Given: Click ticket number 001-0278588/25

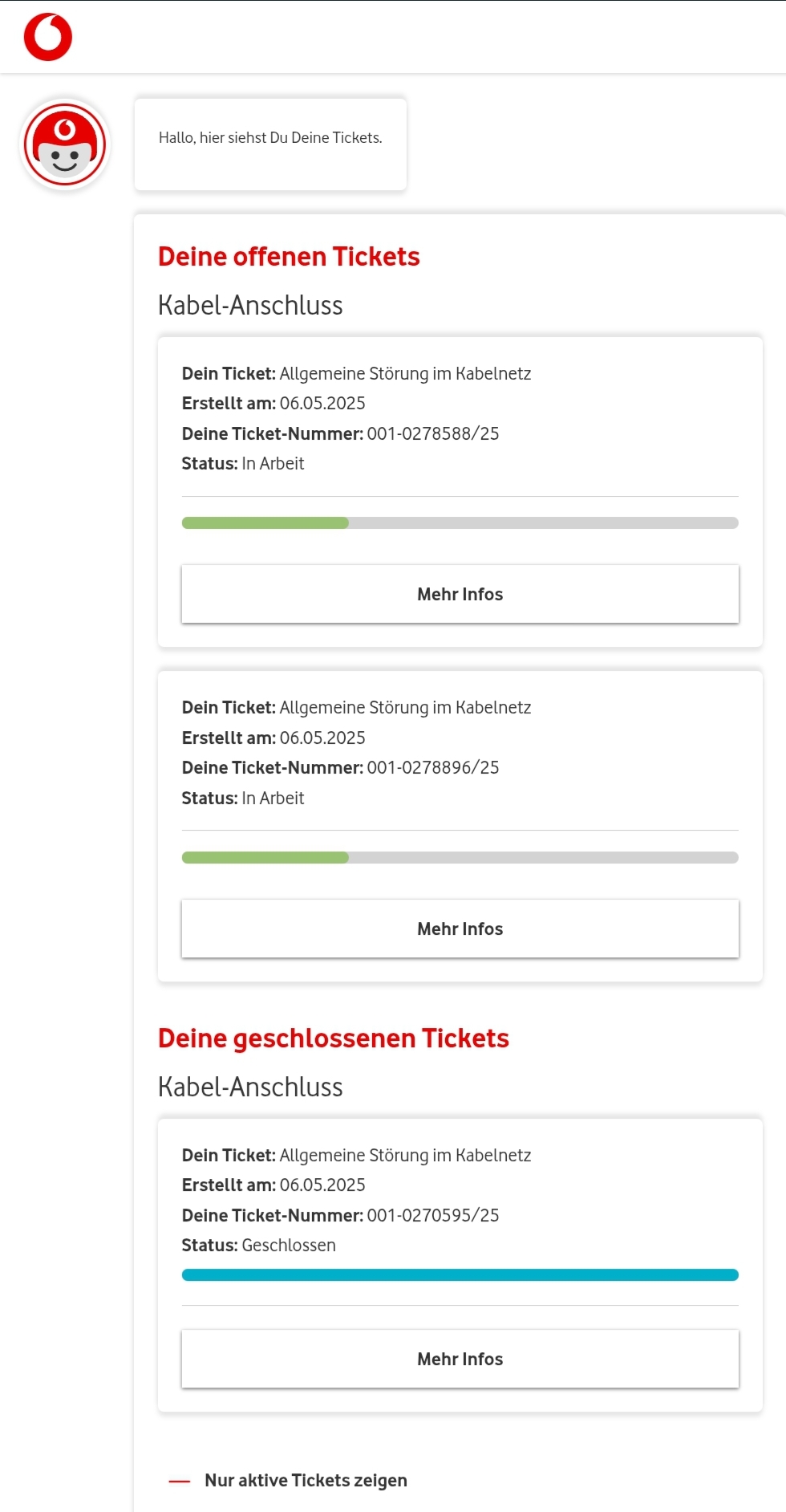Looking at the screenshot, I should [432, 434].
